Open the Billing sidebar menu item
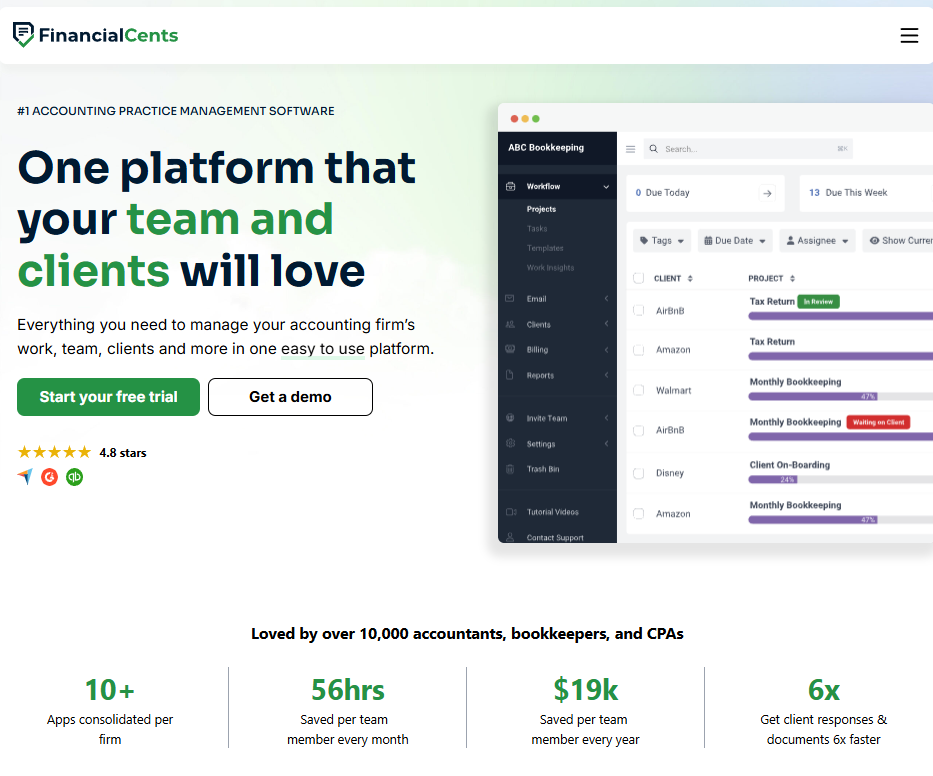This screenshot has width=933, height=776. [x=537, y=350]
